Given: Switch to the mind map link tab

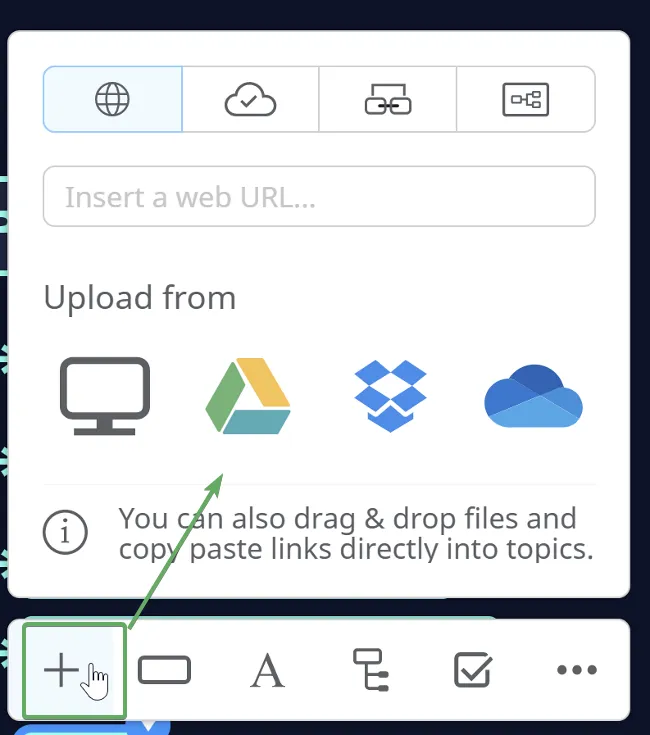Looking at the screenshot, I should click(x=526, y=99).
